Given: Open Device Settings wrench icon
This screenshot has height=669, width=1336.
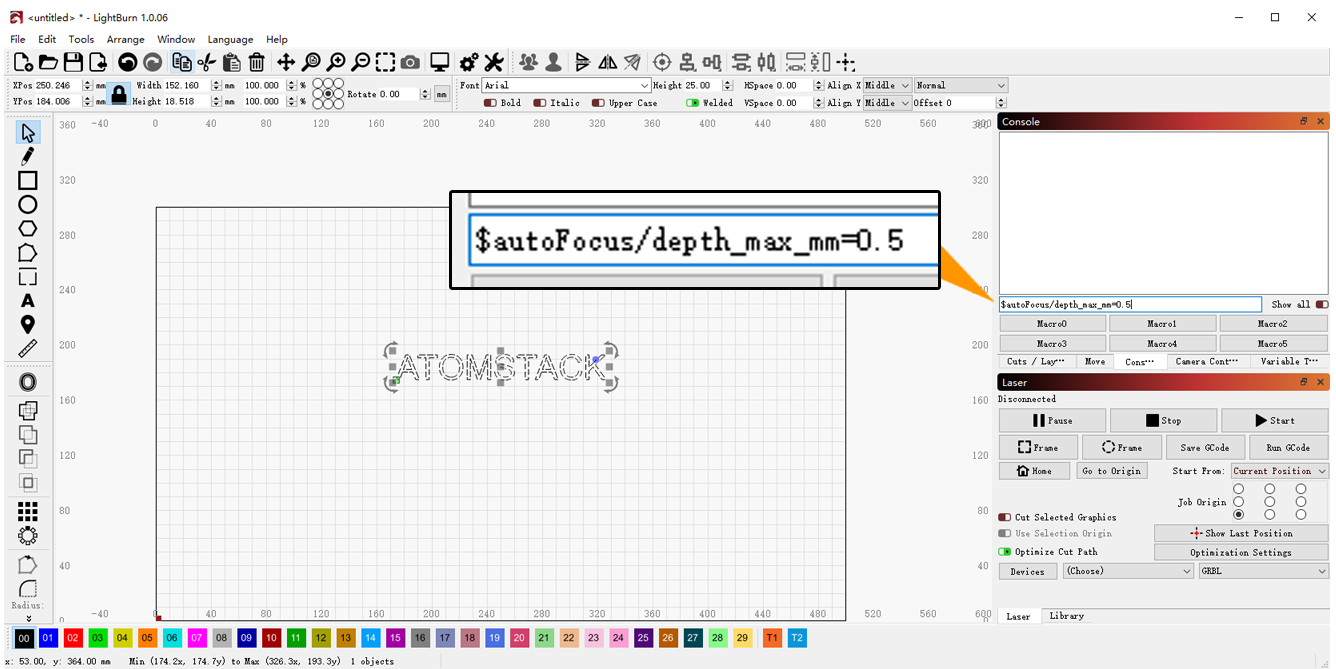Looking at the screenshot, I should (x=494, y=62).
